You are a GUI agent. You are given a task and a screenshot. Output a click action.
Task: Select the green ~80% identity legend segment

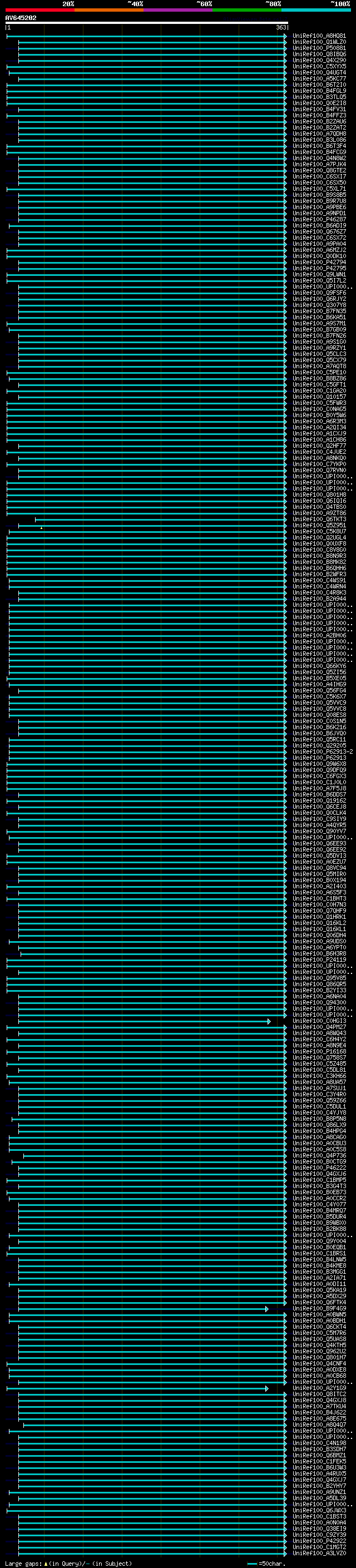click(x=247, y=11)
